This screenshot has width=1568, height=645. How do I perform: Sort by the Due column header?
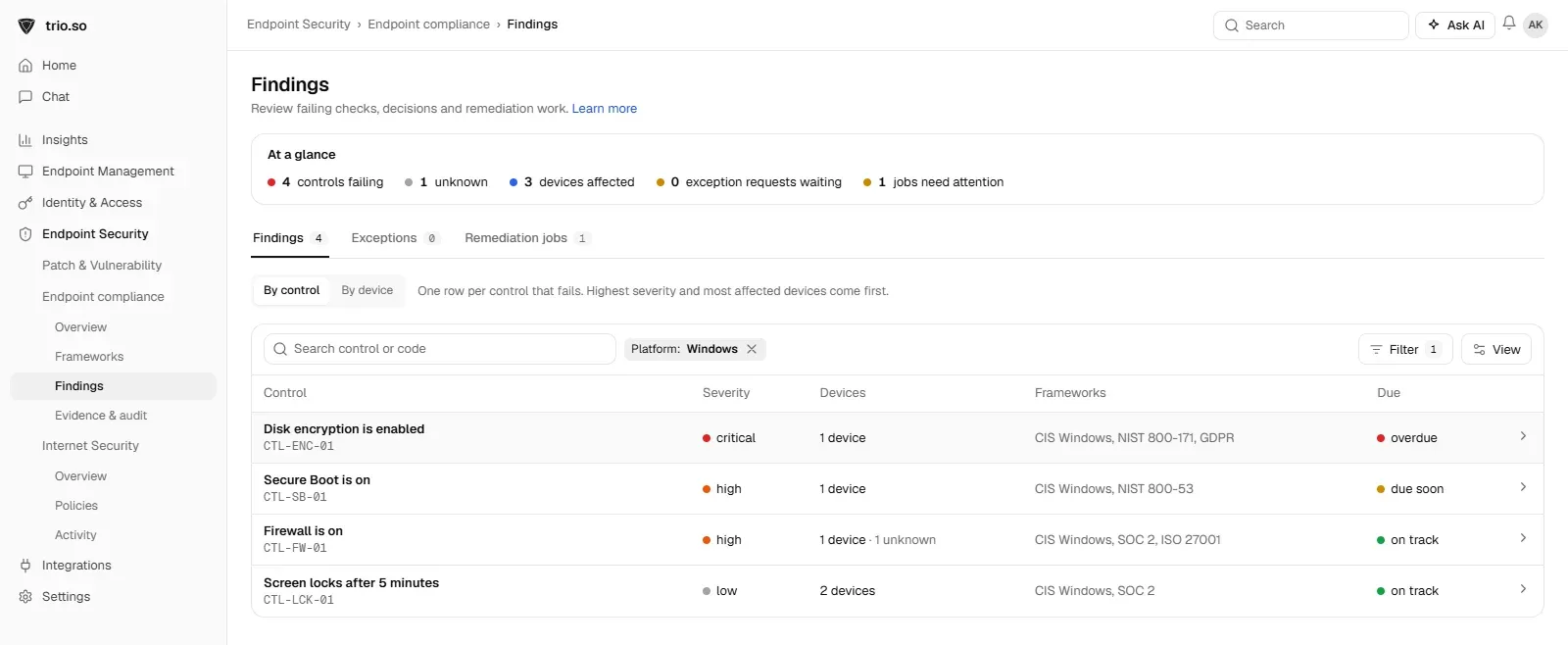[x=1389, y=393]
